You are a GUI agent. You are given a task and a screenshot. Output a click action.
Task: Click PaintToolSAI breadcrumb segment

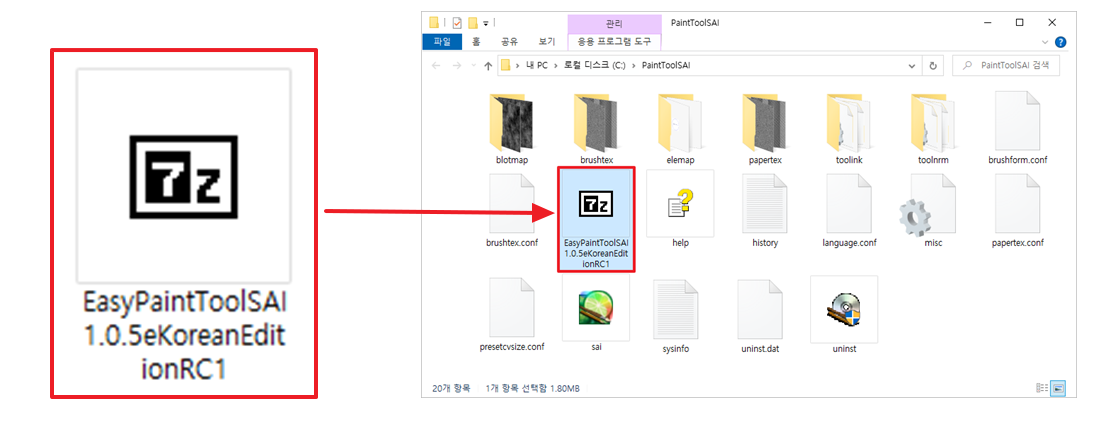666,65
